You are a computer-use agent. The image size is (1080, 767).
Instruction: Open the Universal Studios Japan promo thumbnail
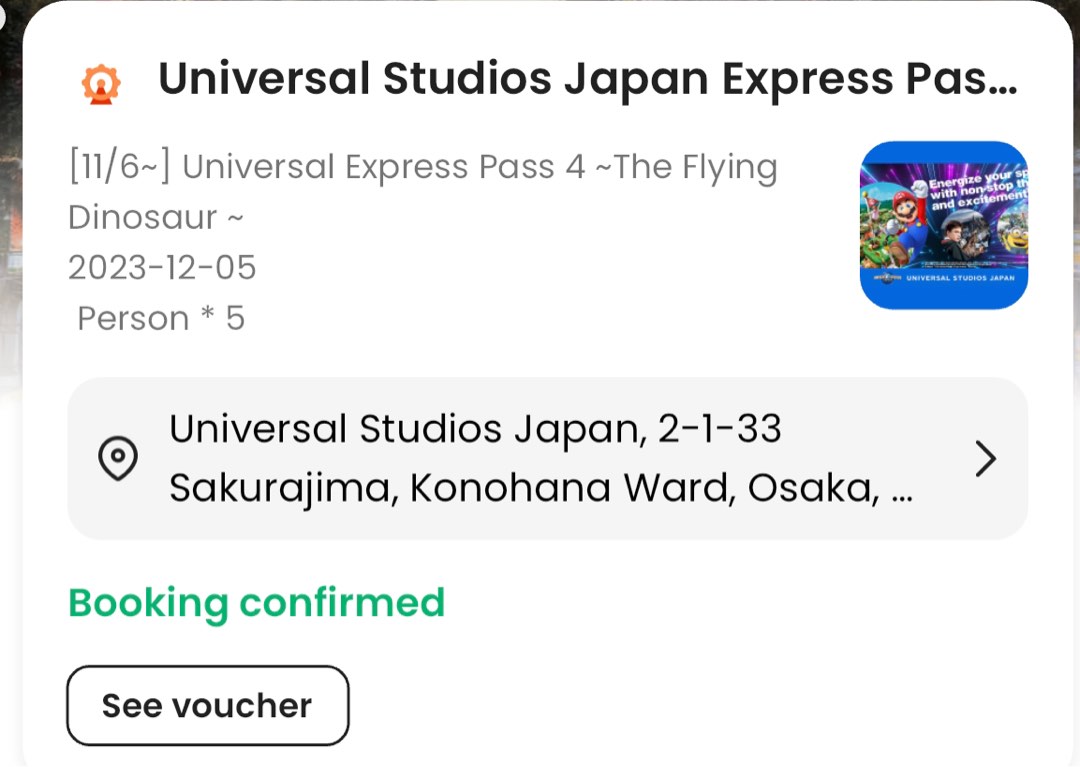[x=941, y=225]
